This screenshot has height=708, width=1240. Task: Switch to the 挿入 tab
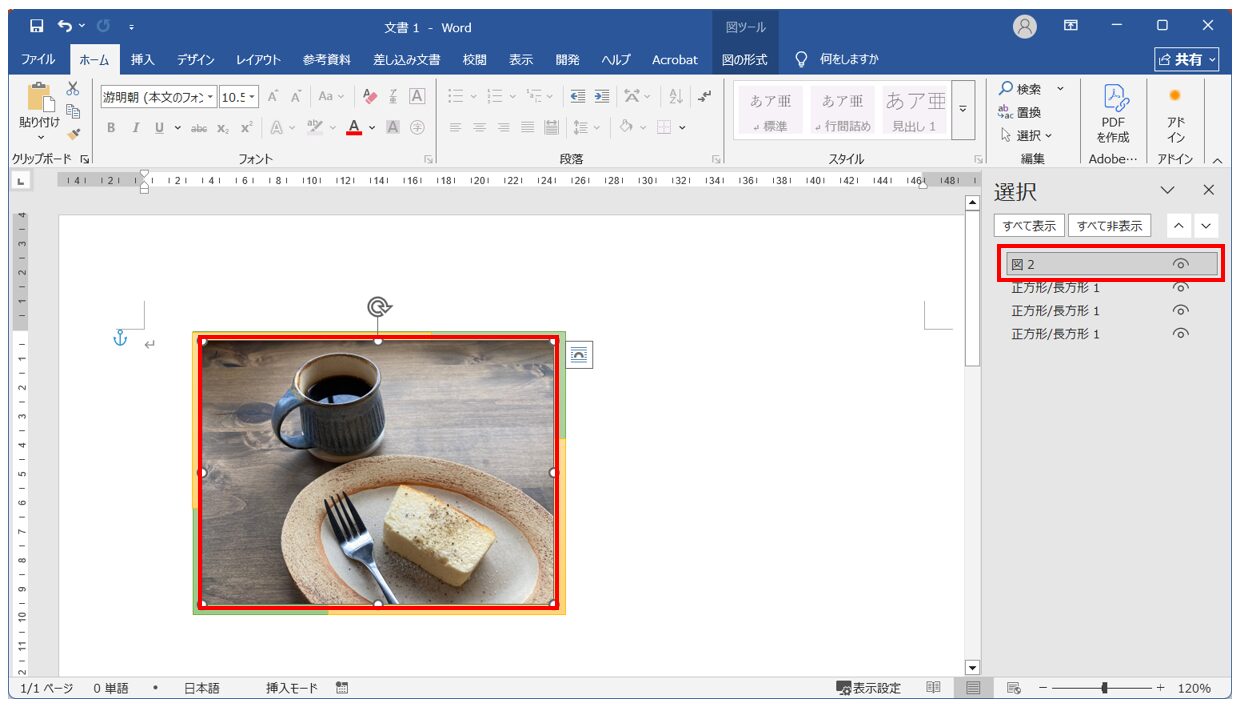coord(143,60)
